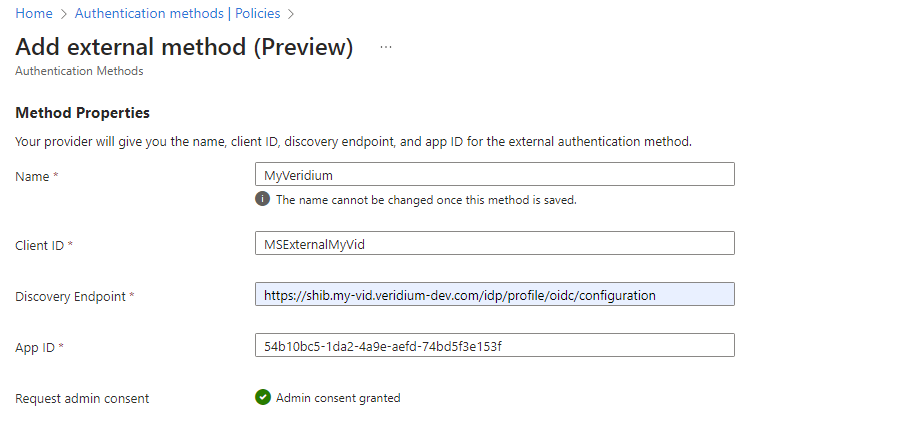Click the App ID input field
This screenshot has height=431, width=897.
(x=494, y=345)
